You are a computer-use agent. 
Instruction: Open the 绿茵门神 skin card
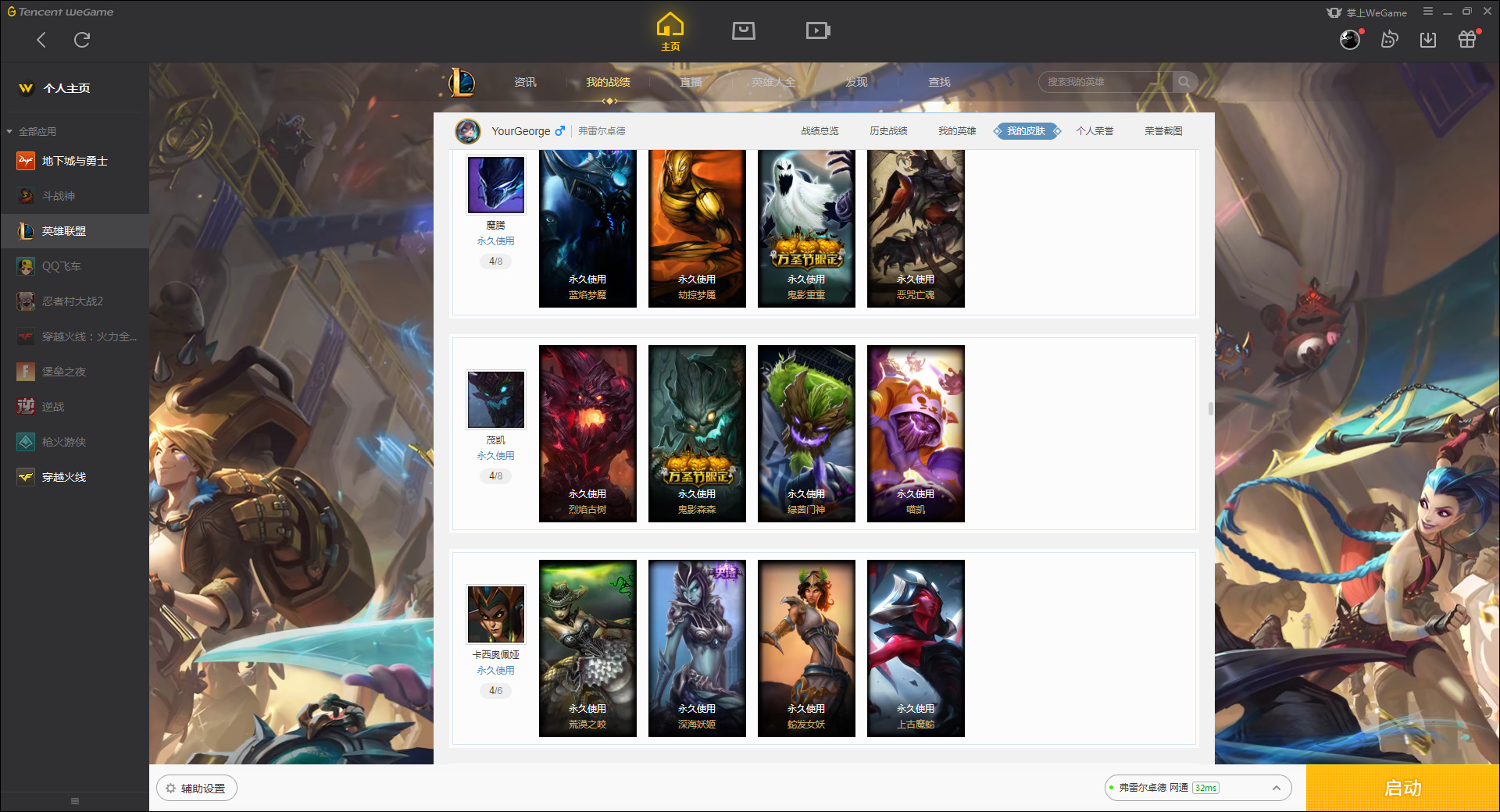tap(806, 433)
